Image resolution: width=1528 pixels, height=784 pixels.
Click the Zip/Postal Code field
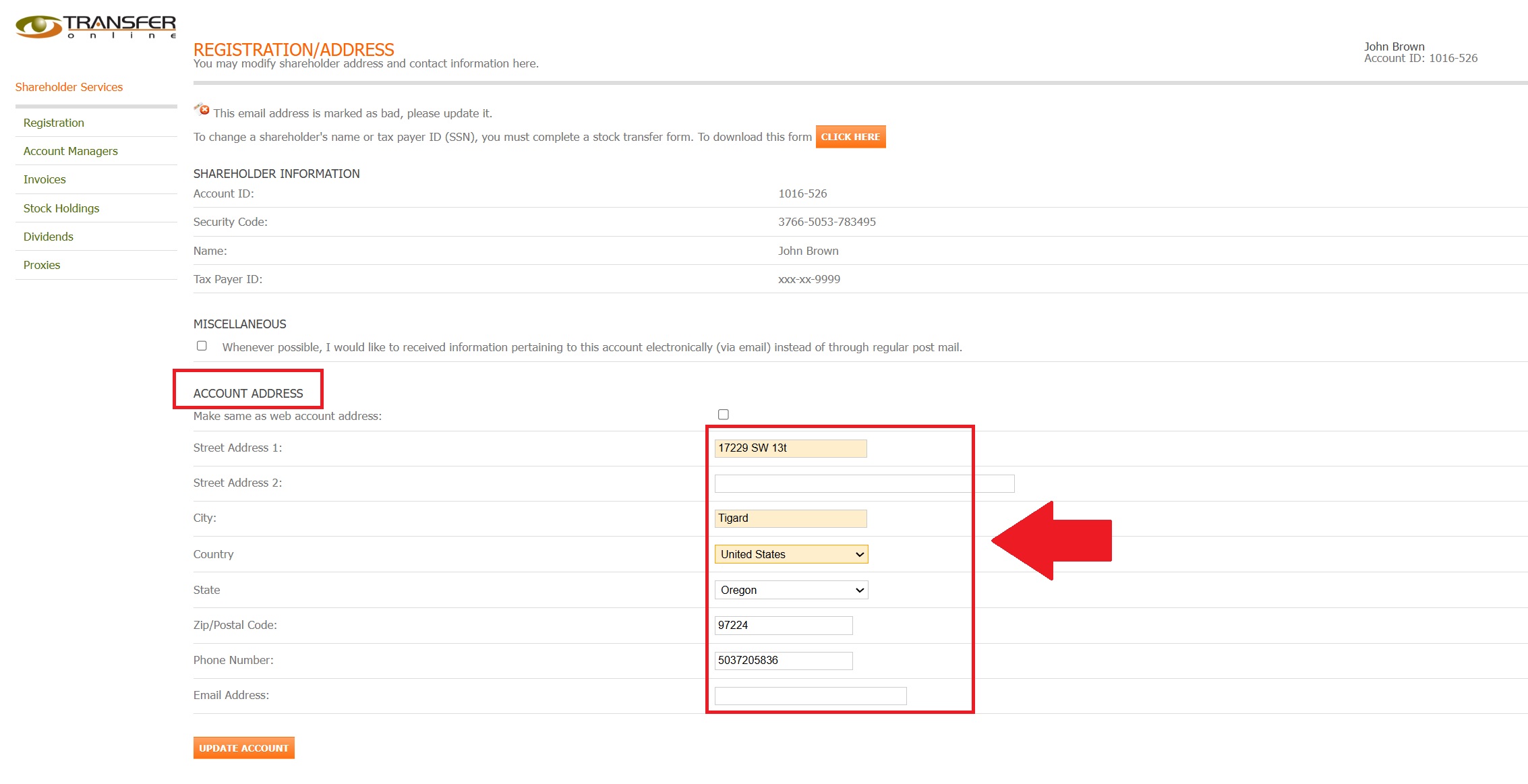[783, 625]
